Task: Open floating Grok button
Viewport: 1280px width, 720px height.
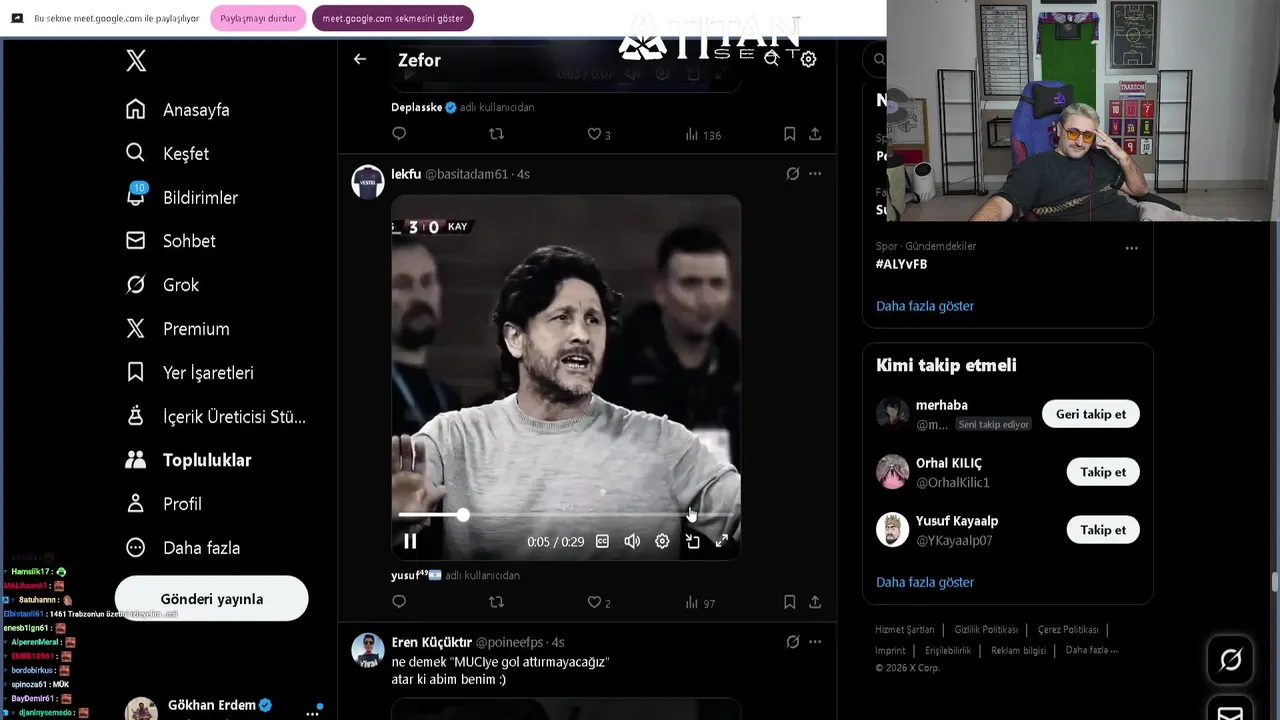Action: pos(1230,660)
